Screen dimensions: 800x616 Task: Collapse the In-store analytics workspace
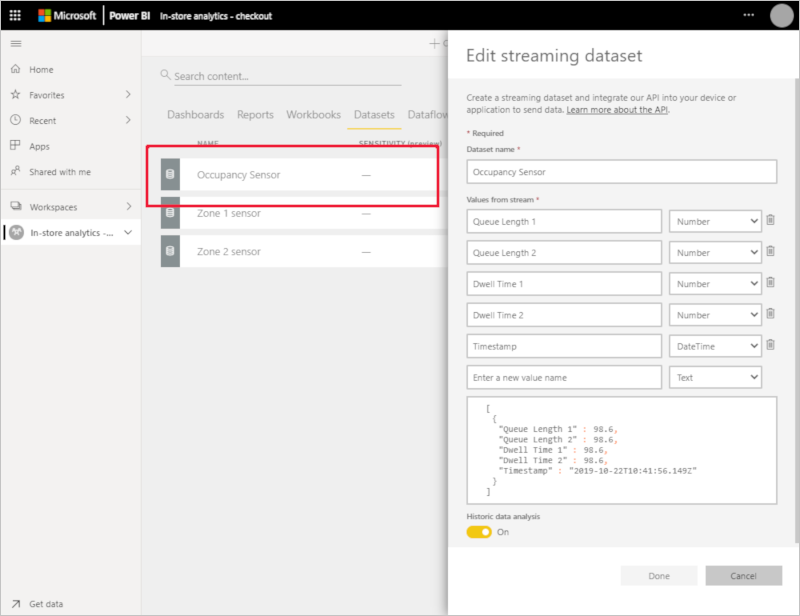[127, 232]
